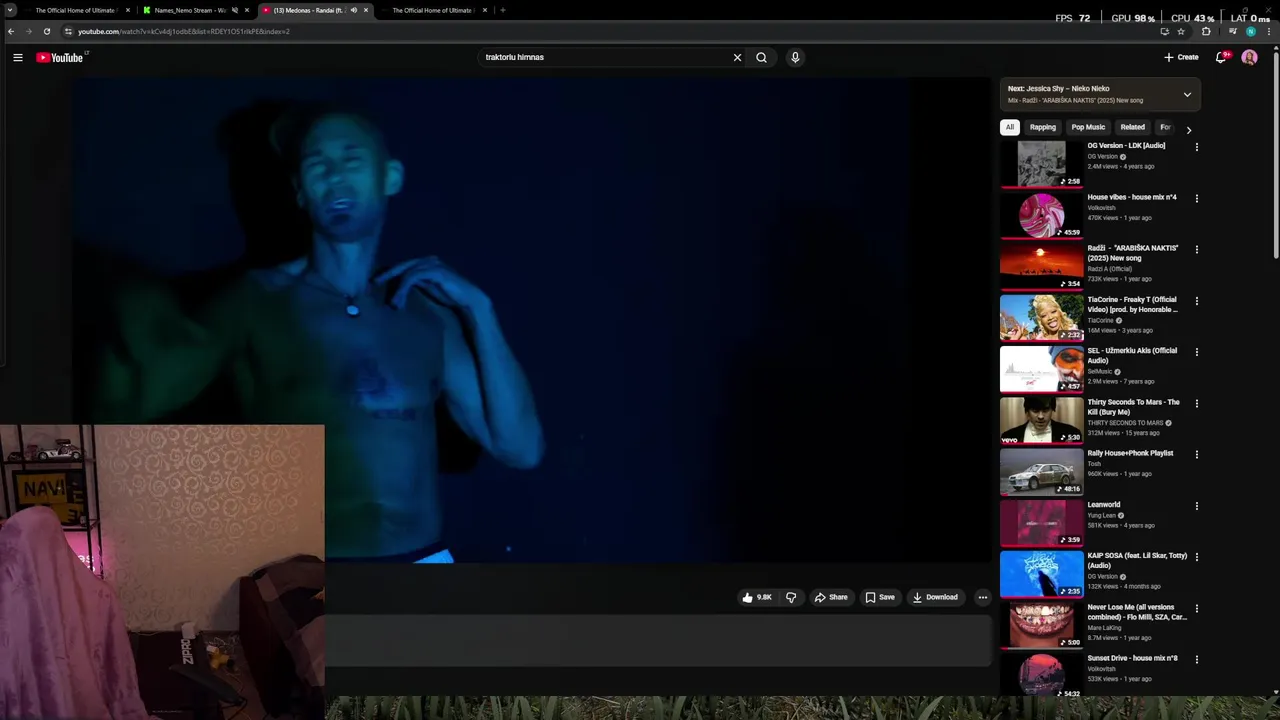
Task: Open the media controls icon in toolbar
Action: coord(1232,31)
